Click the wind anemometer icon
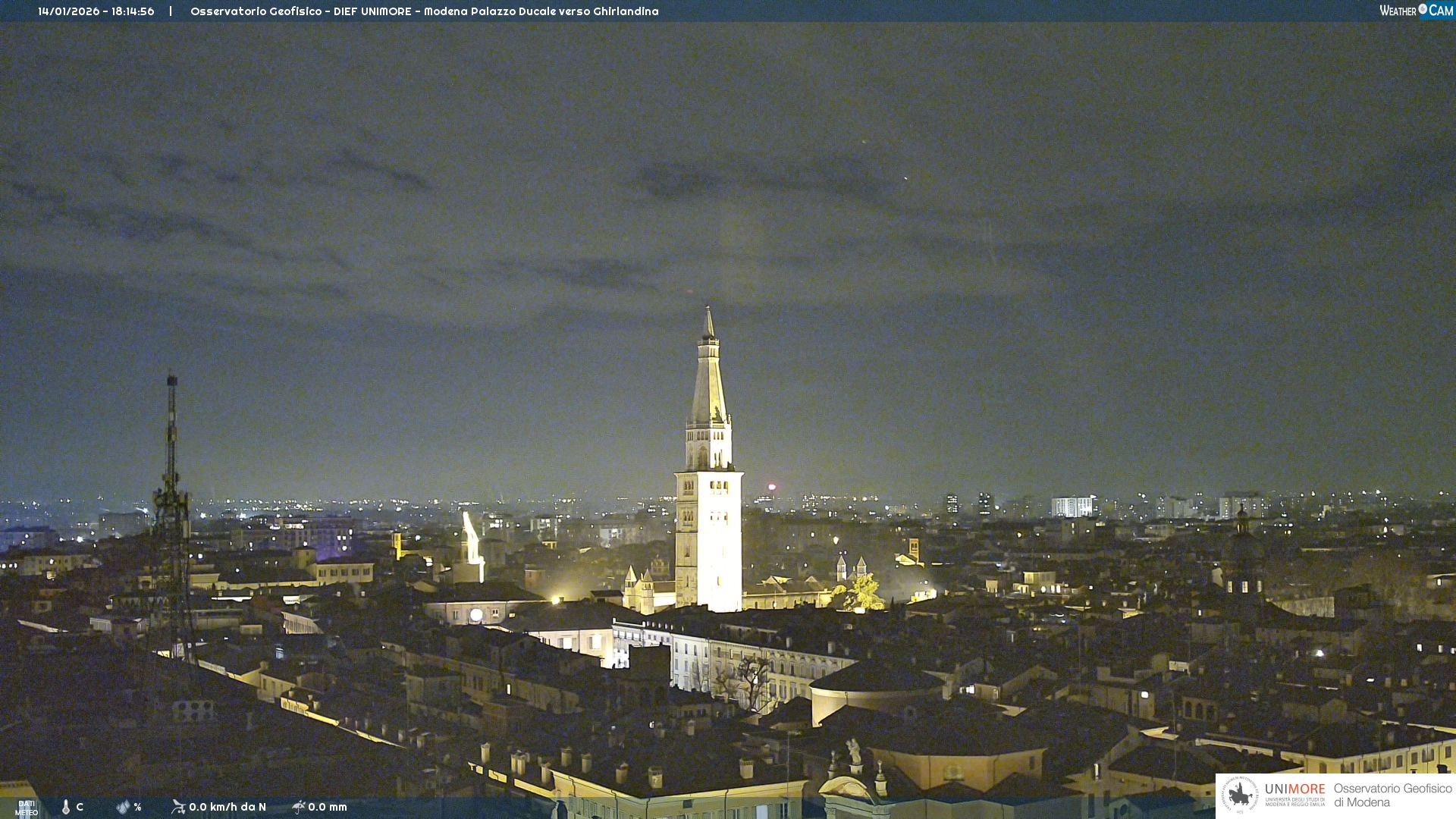 tap(178, 807)
